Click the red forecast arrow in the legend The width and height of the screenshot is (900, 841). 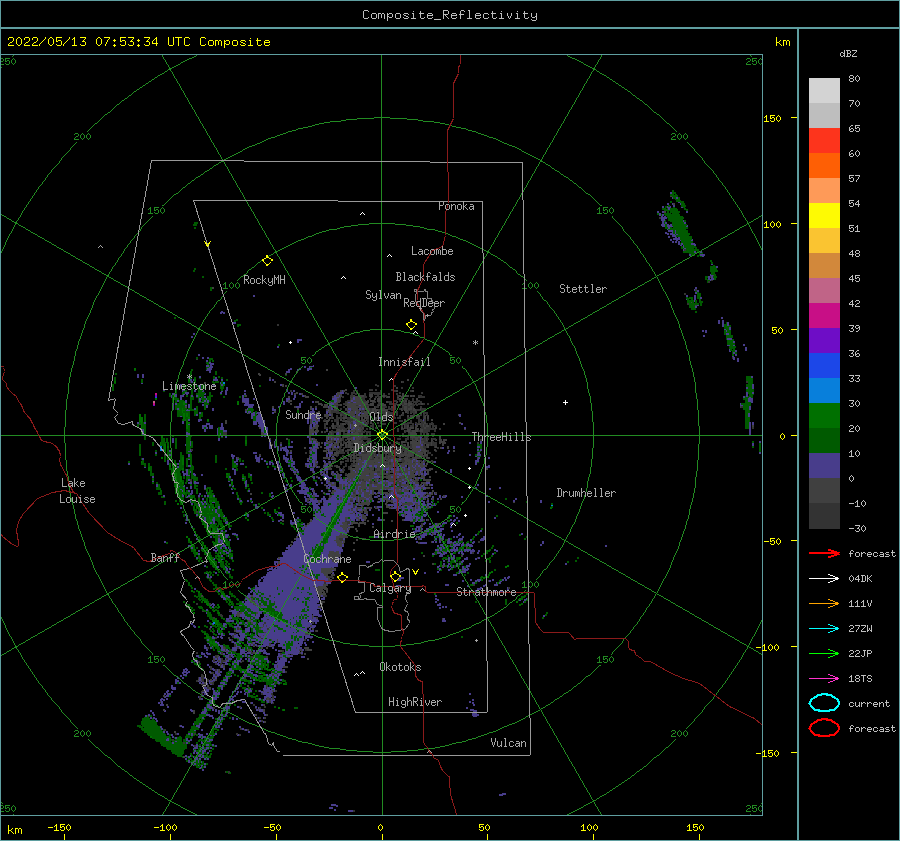point(824,553)
